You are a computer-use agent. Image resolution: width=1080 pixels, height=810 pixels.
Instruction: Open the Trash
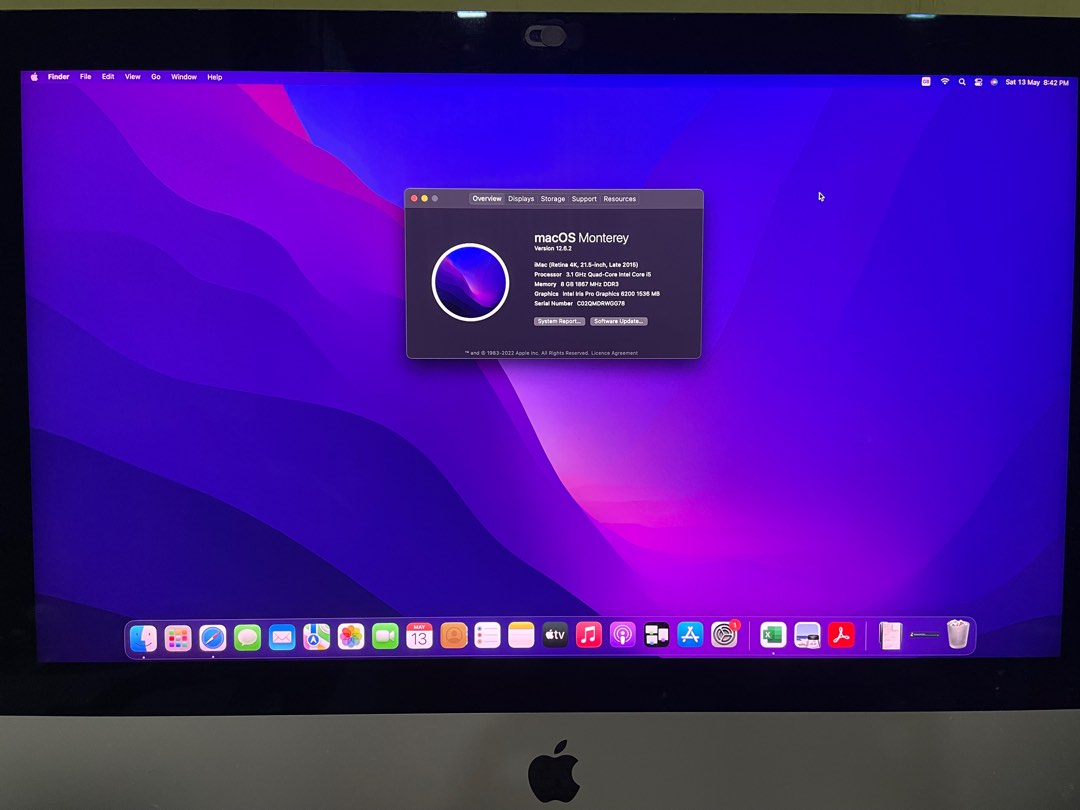(x=957, y=633)
